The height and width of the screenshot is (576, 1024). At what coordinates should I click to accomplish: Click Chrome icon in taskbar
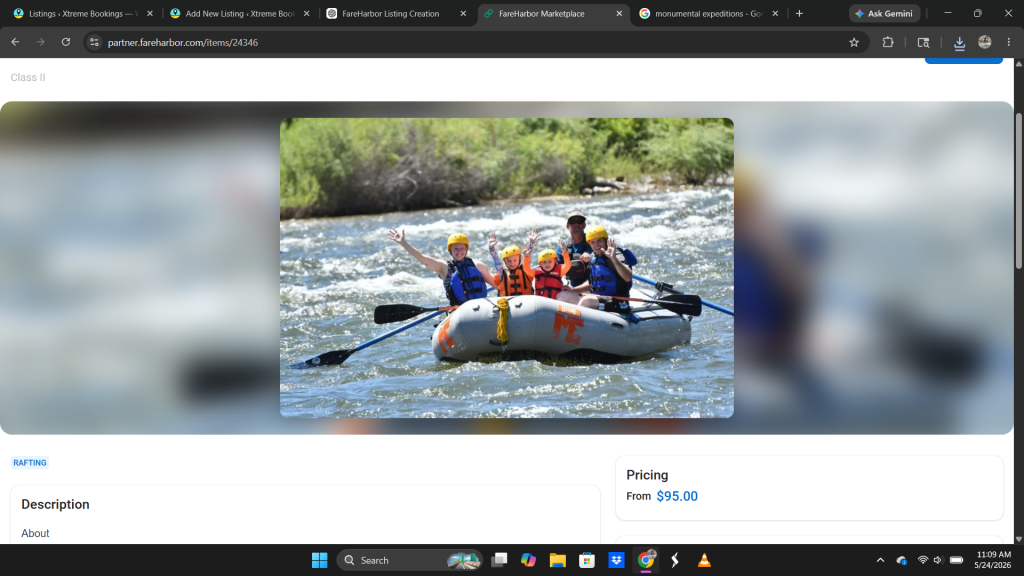[x=646, y=560]
